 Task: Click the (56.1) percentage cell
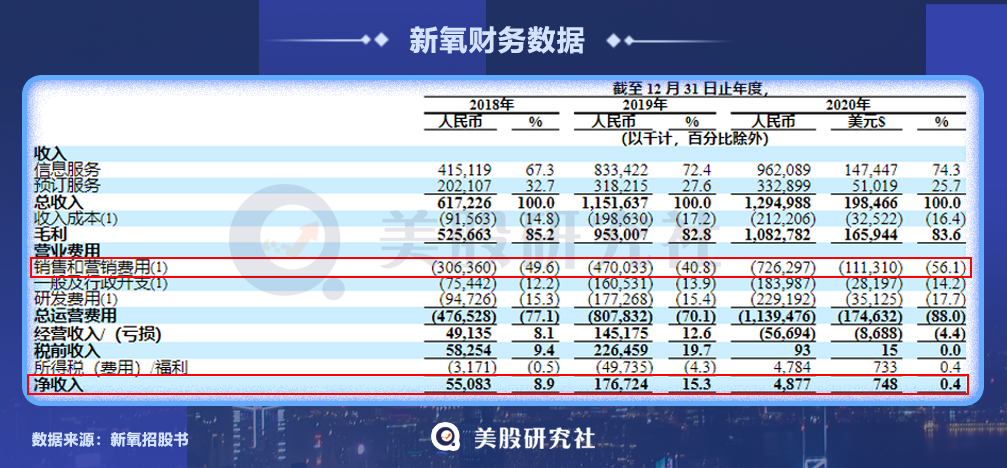tap(947, 267)
